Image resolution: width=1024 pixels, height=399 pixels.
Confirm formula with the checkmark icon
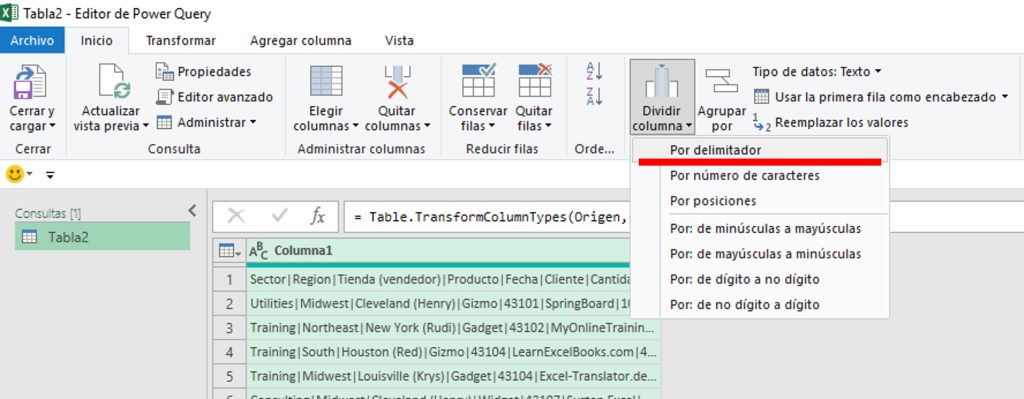coord(280,216)
